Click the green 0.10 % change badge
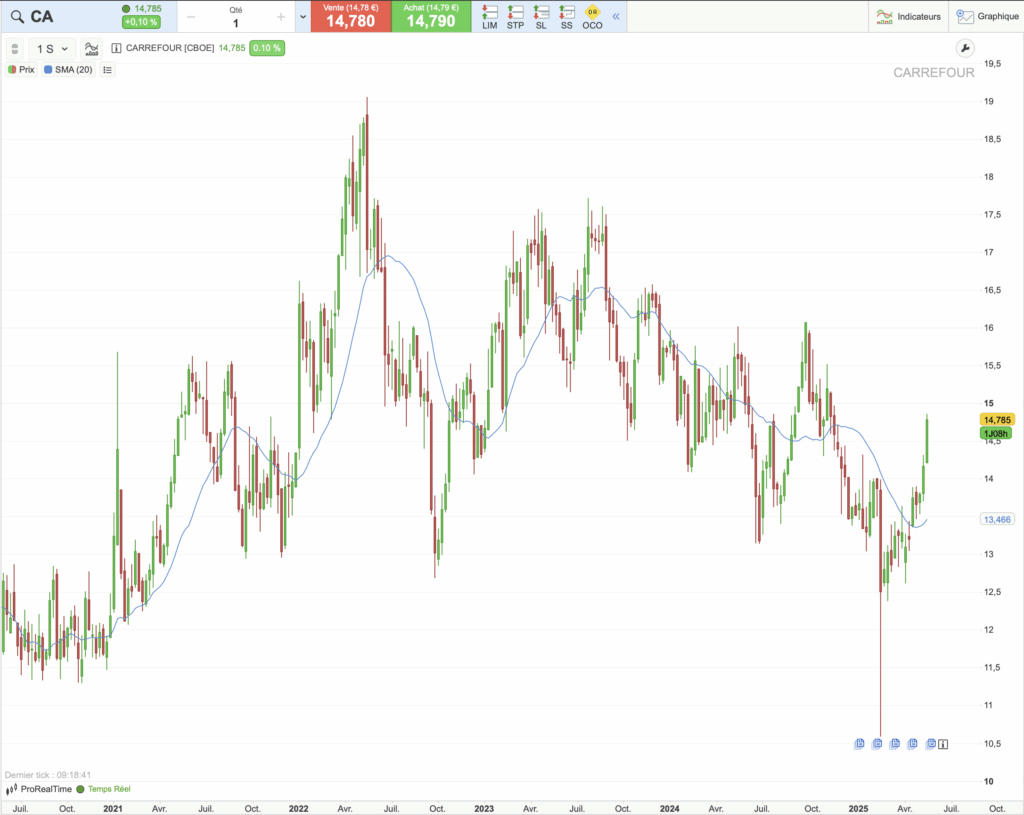The width and height of the screenshot is (1024, 815). (x=266, y=48)
